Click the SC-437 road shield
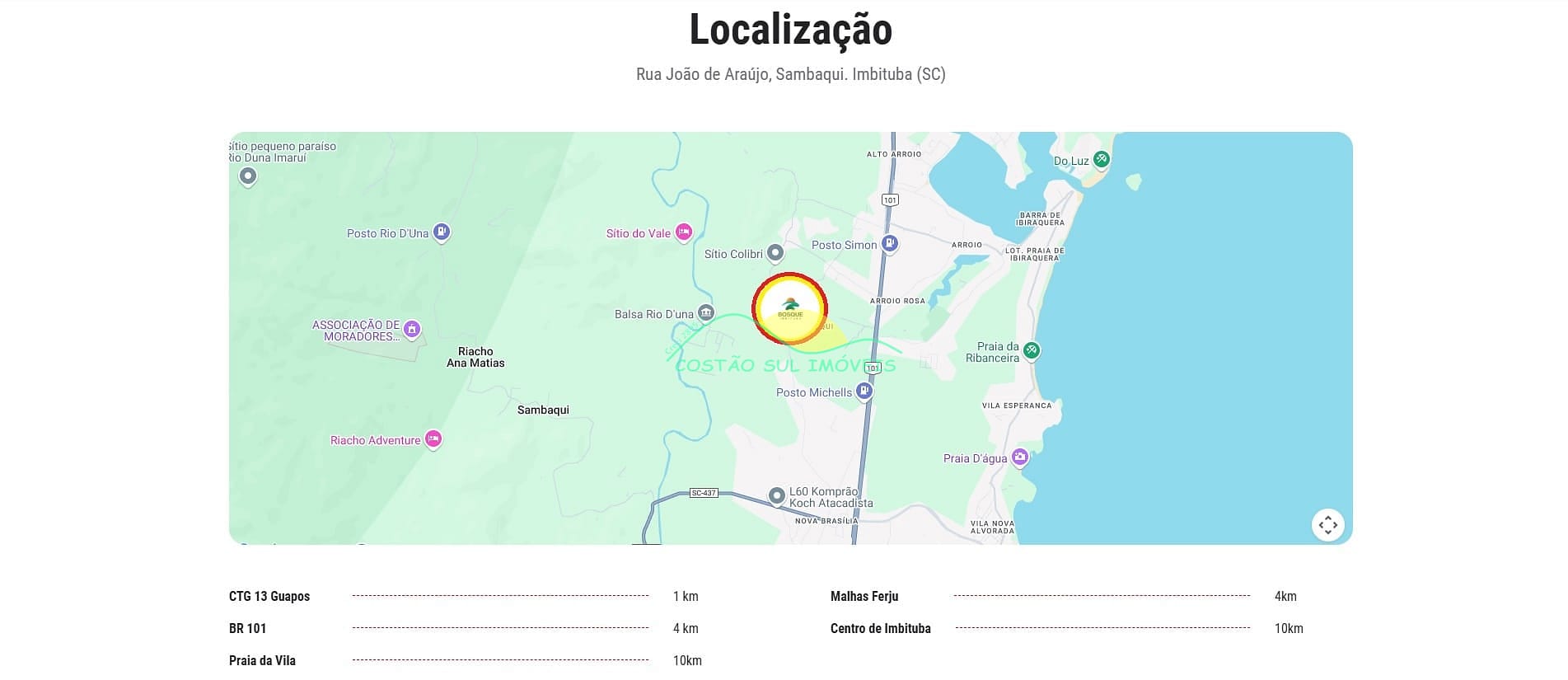The image size is (1568, 680). pyautogui.click(x=704, y=493)
